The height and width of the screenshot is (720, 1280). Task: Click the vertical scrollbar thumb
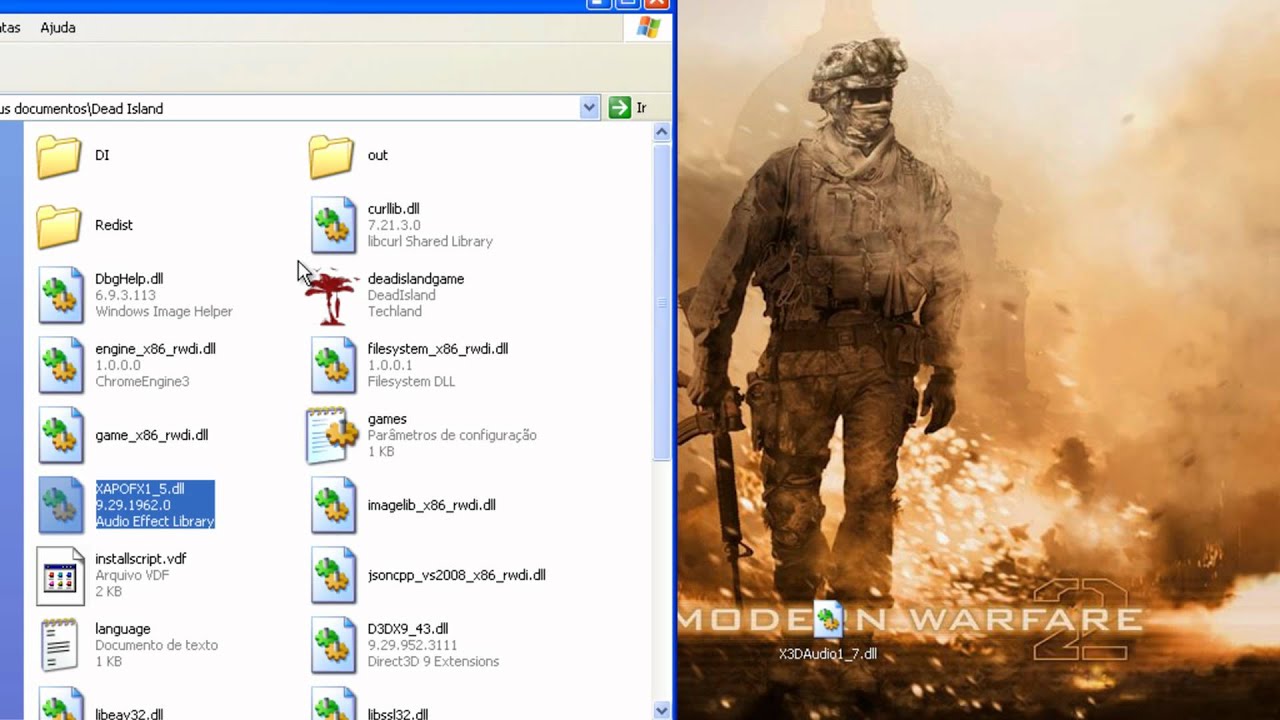(x=661, y=302)
